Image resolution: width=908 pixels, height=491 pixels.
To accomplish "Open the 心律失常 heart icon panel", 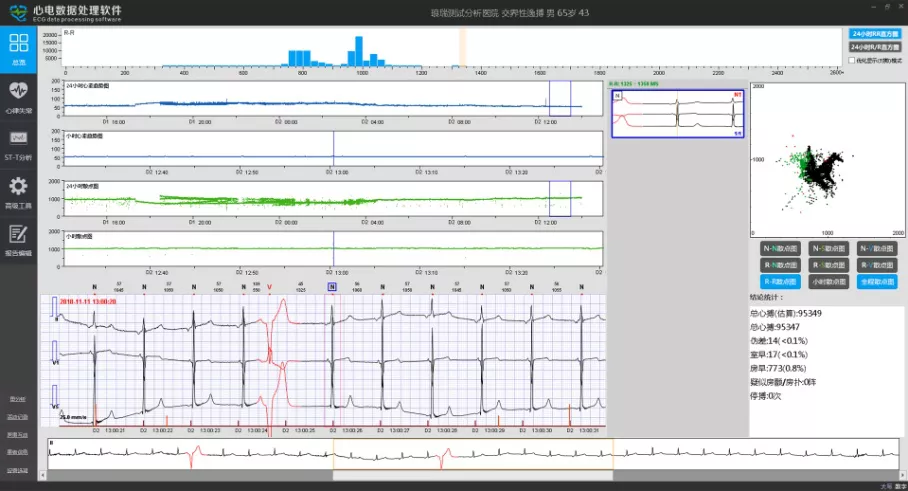I will point(18,92).
